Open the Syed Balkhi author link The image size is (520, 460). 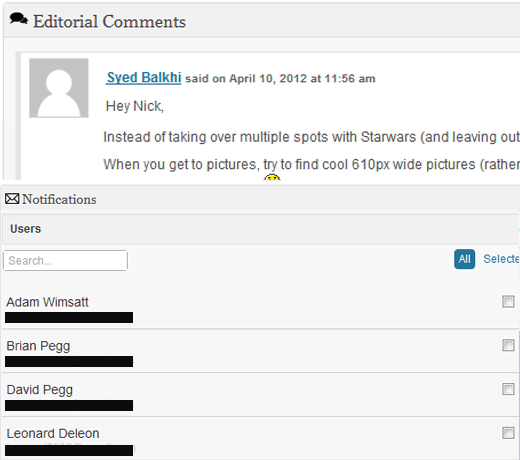tap(144, 78)
